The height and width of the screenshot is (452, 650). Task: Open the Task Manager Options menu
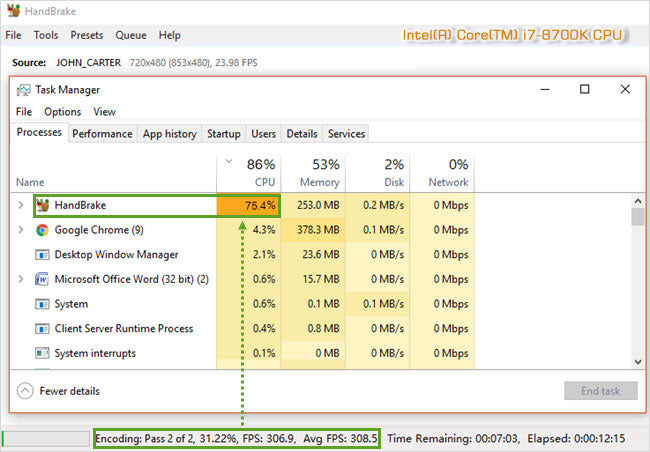point(62,112)
